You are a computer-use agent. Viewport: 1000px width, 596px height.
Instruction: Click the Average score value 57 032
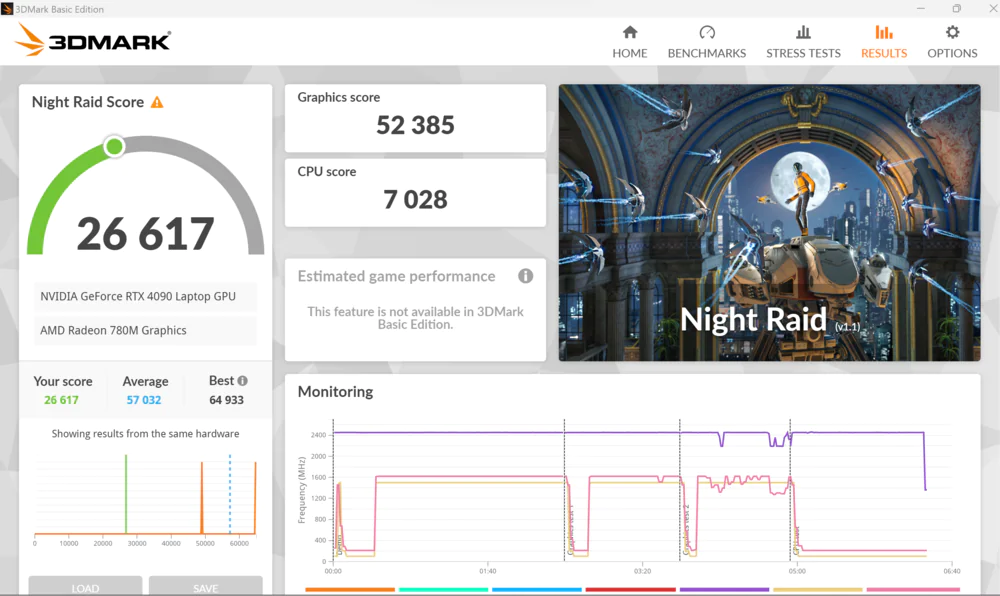tap(143, 400)
